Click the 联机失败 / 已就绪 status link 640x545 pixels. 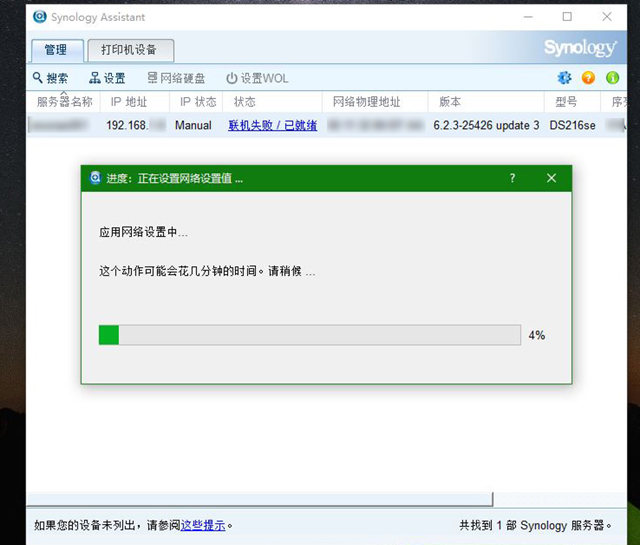click(273, 125)
